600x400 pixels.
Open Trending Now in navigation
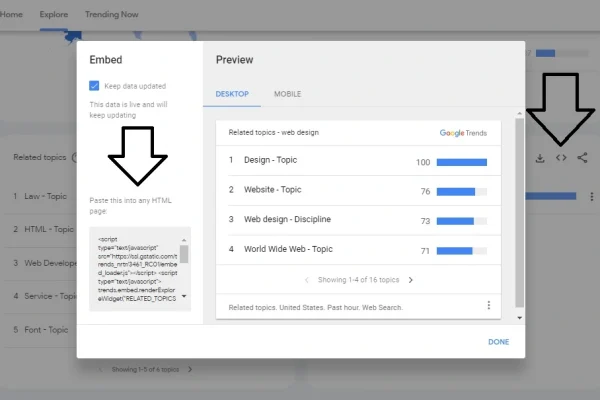tap(111, 15)
